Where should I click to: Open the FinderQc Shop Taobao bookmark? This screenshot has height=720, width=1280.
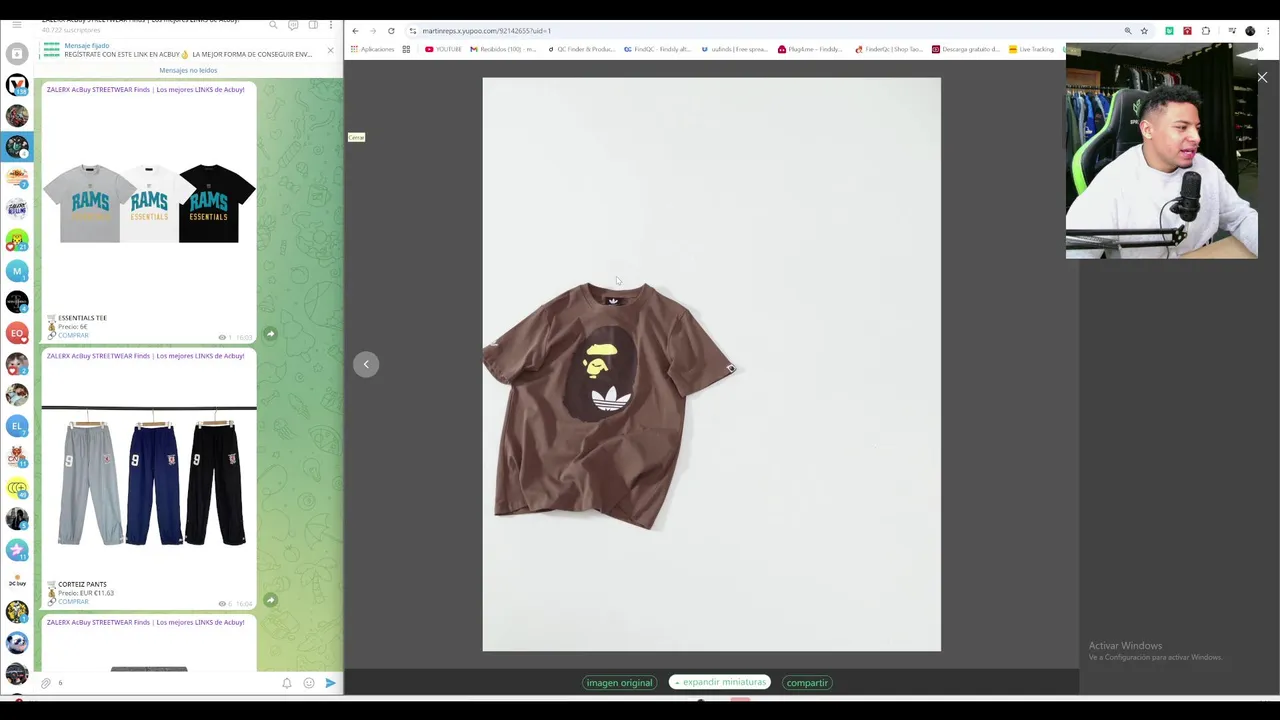pyautogui.click(x=887, y=49)
